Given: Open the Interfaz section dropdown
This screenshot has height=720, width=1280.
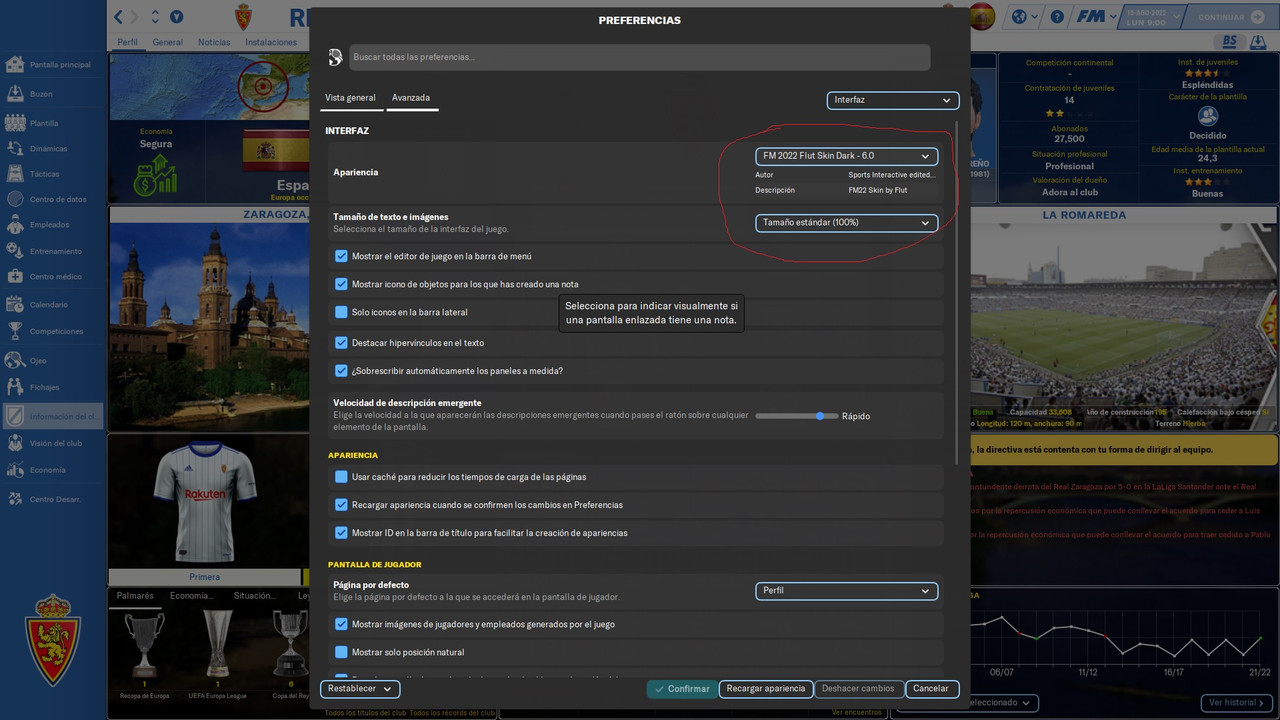Looking at the screenshot, I should click(893, 100).
